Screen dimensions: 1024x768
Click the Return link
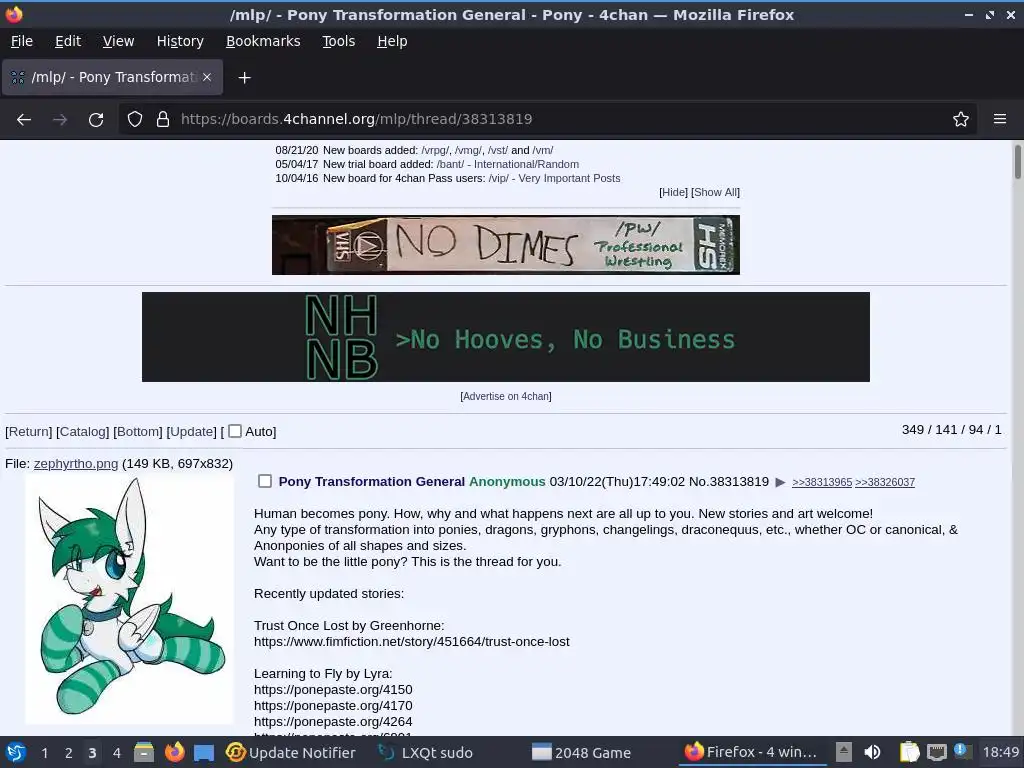point(29,432)
